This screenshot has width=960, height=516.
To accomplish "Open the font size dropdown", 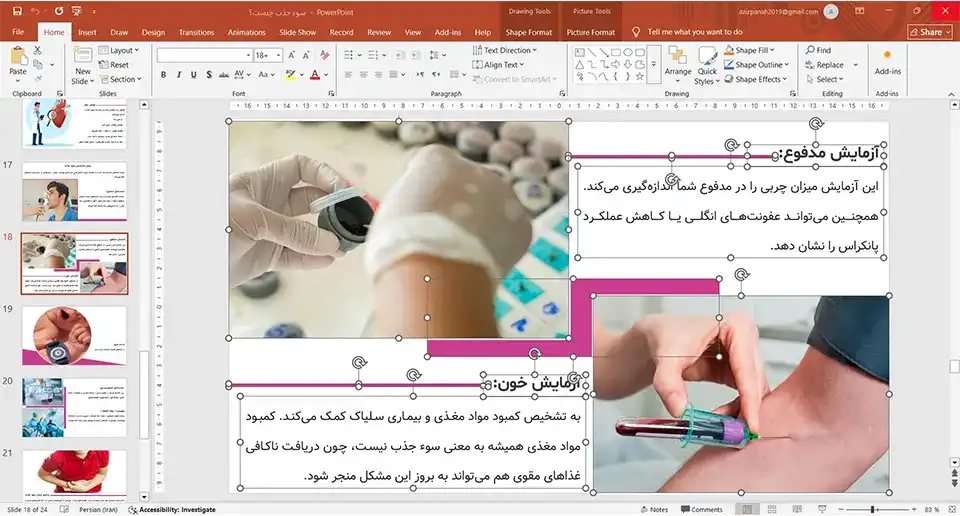I will pos(279,55).
